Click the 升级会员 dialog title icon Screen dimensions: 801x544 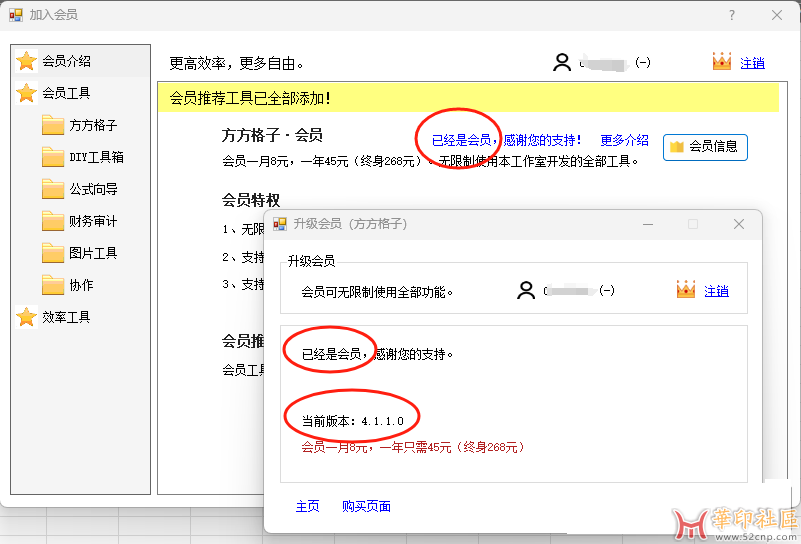[279, 224]
